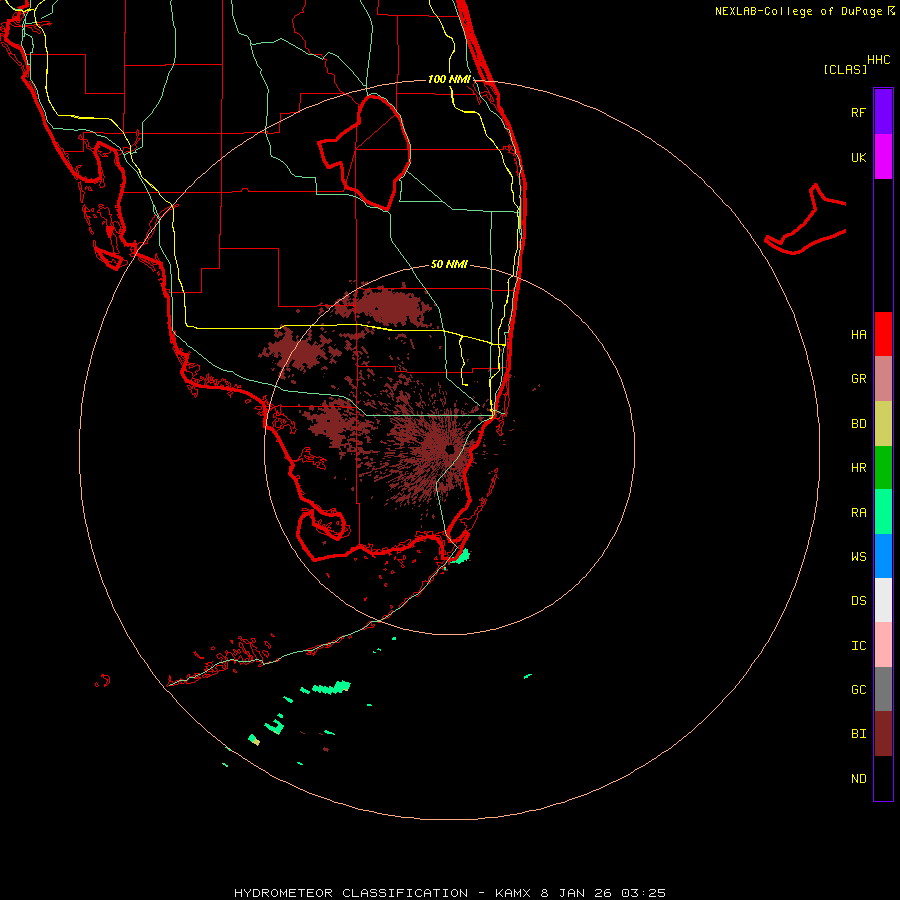The image size is (900, 900).
Task: Click the HYDROMETEOR CLASSIFICATION title text
Action: point(351,893)
